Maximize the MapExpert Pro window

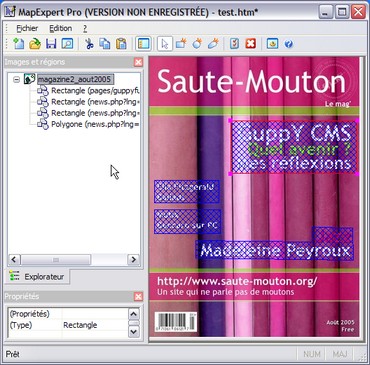pyautogui.click(x=342, y=12)
